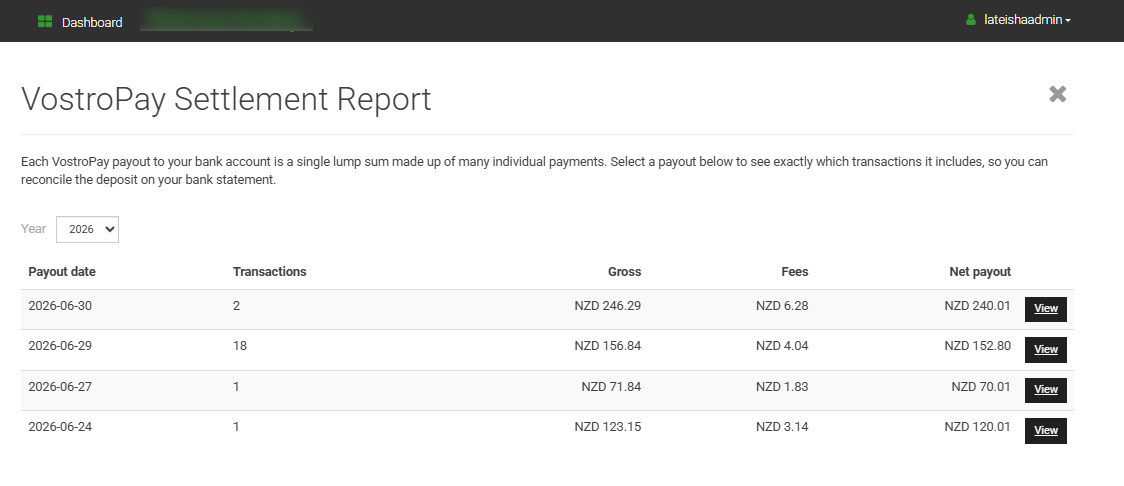
Task: View the 2026-06-30 payout details
Action: tap(1046, 309)
